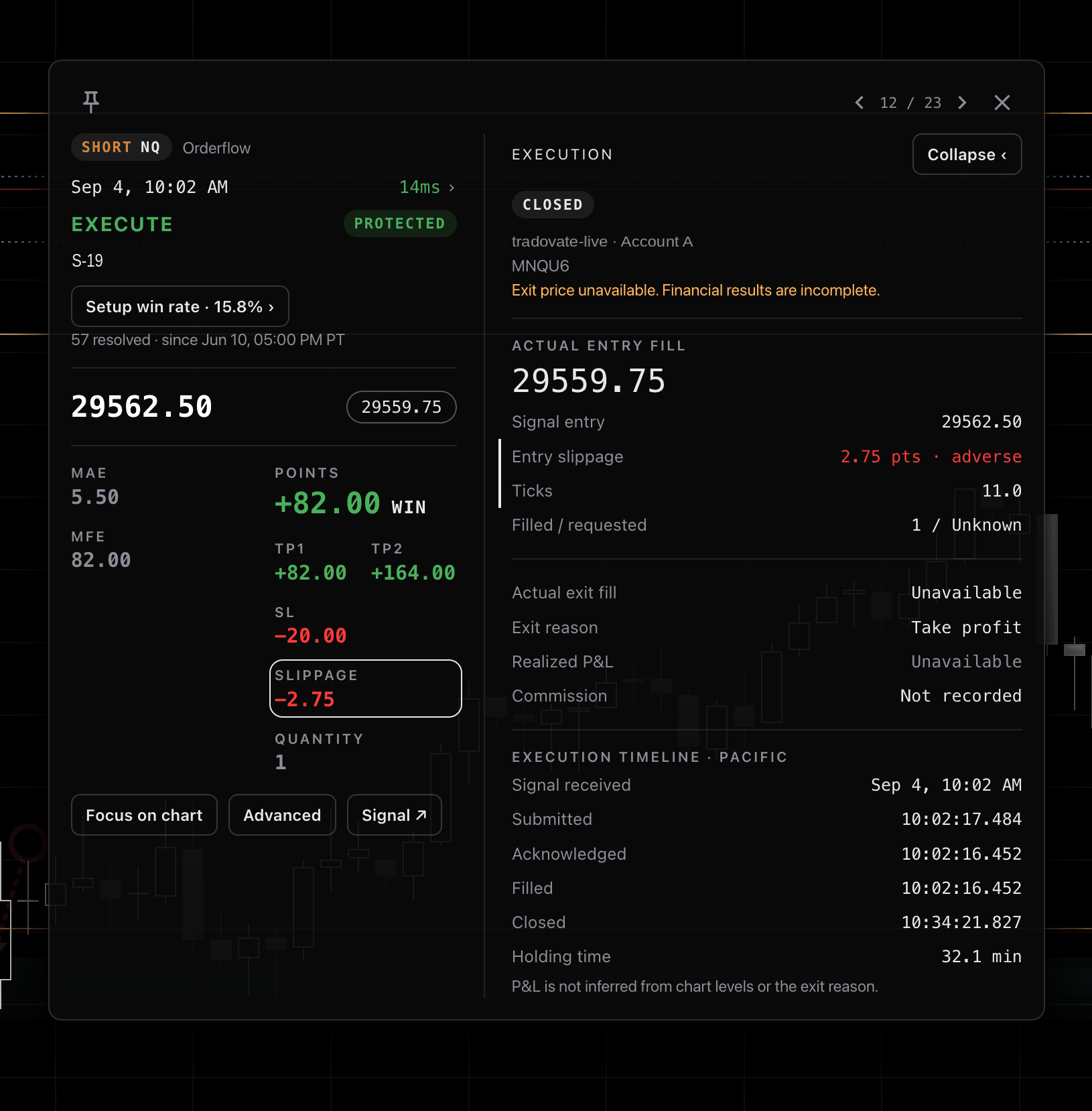Click the Holding time 32.1 min value
The width and height of the screenshot is (1092, 1111).
point(981,956)
